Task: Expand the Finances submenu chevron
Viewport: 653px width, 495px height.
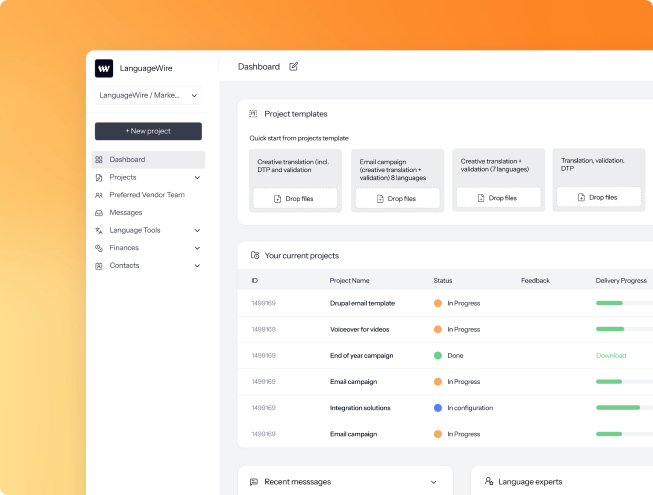Action: click(197, 248)
